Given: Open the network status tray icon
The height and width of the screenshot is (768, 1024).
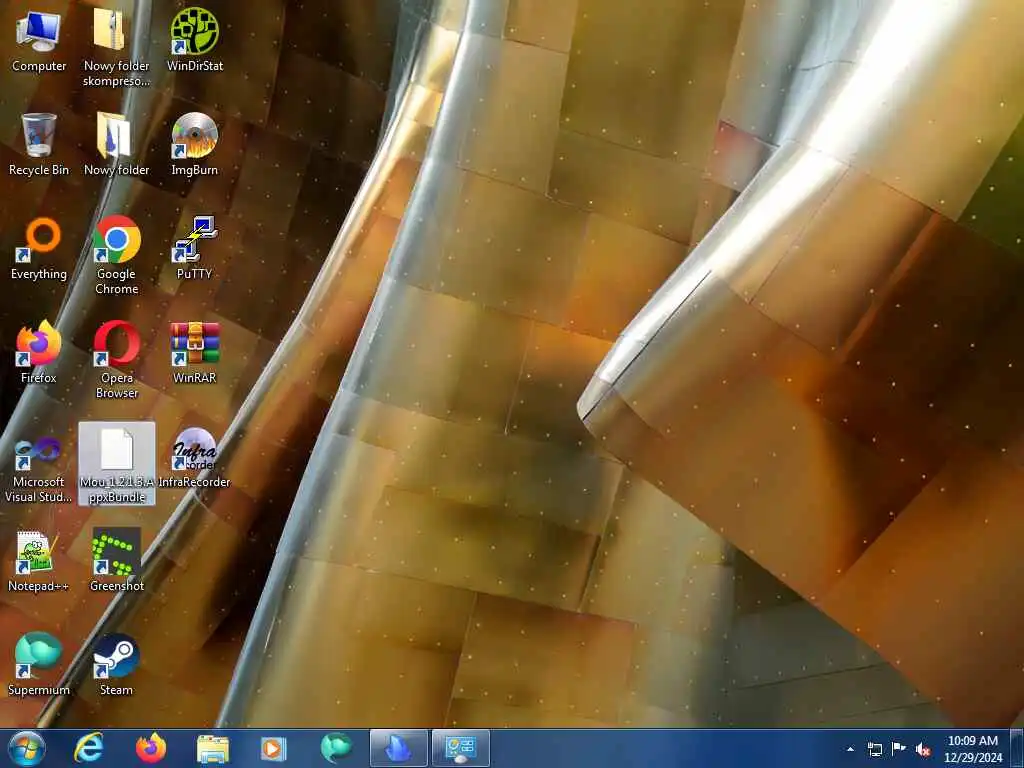Looking at the screenshot, I should [x=874, y=749].
